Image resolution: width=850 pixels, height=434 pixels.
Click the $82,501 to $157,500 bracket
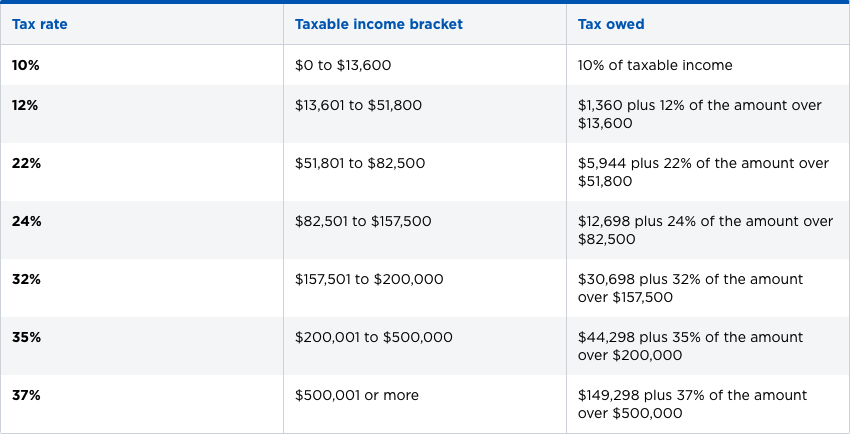point(365,221)
